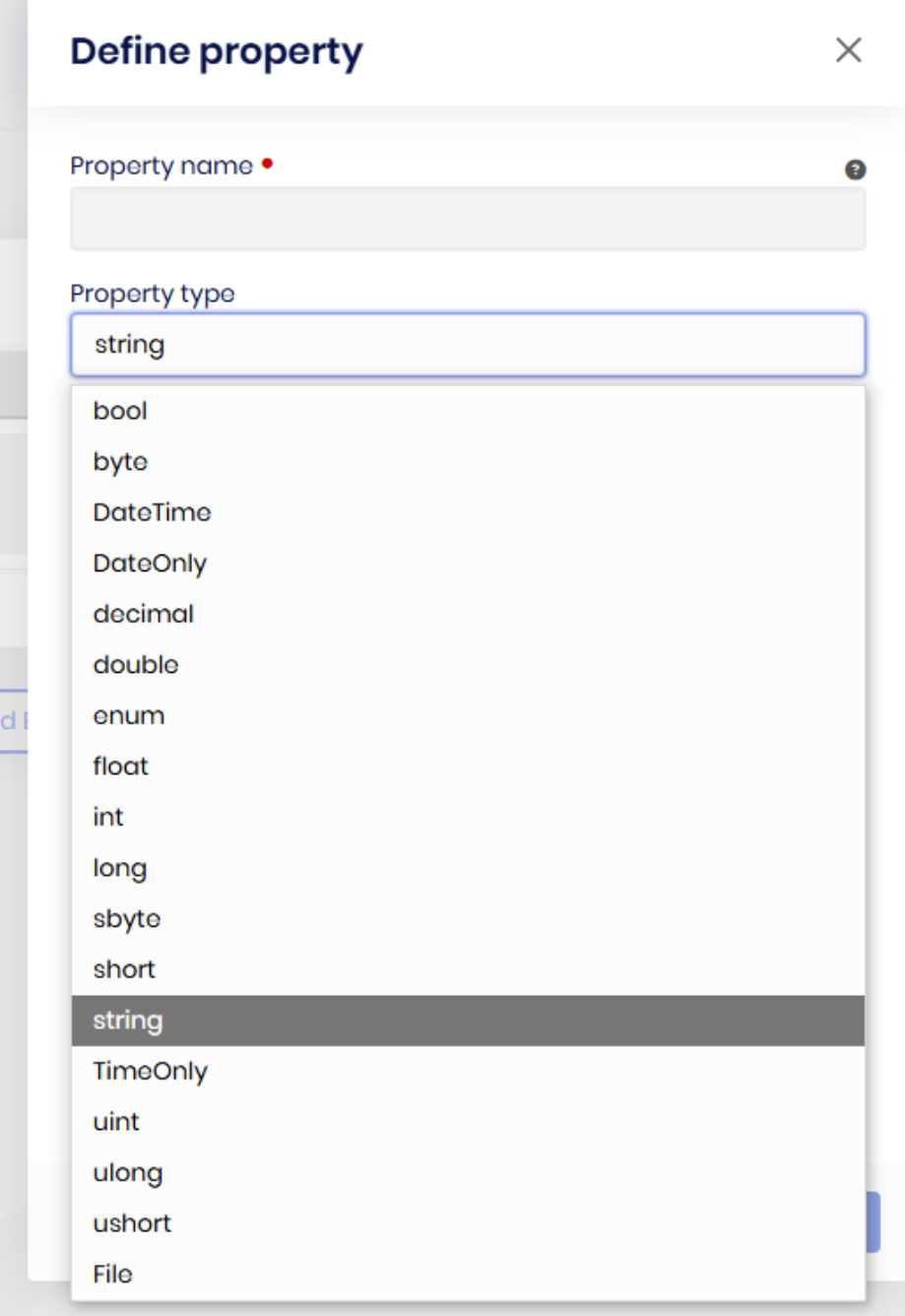This screenshot has width=905, height=1316.
Task: Select decimal as the type
Action: [x=143, y=614]
